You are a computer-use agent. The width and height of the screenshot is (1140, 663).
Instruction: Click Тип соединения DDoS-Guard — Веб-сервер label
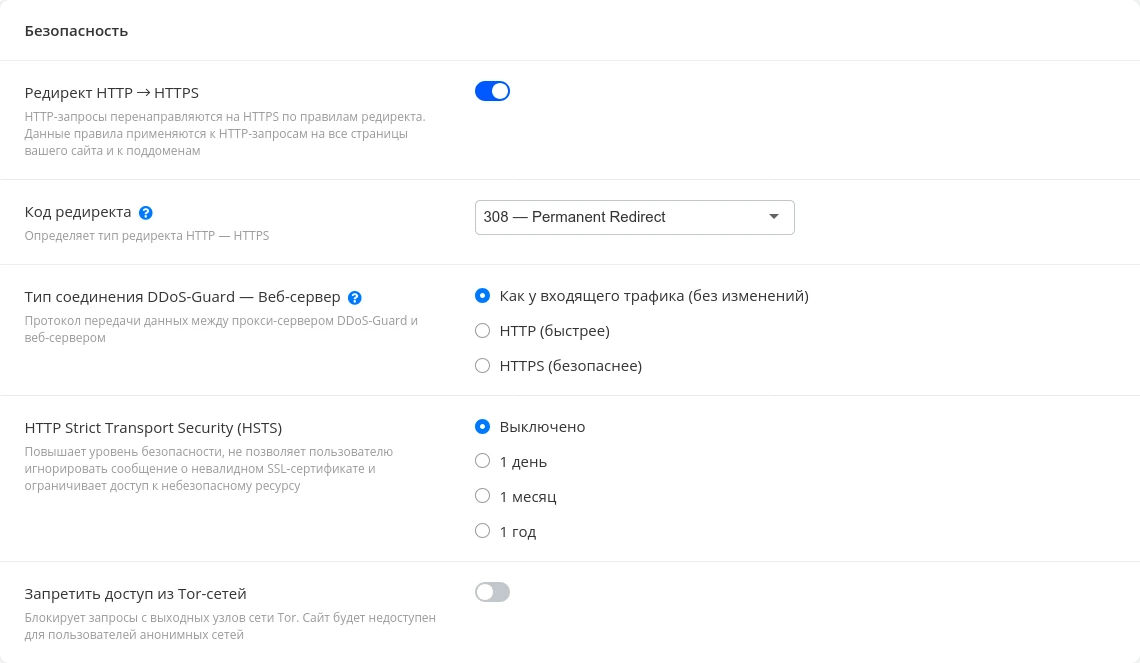pyautogui.click(x=182, y=297)
